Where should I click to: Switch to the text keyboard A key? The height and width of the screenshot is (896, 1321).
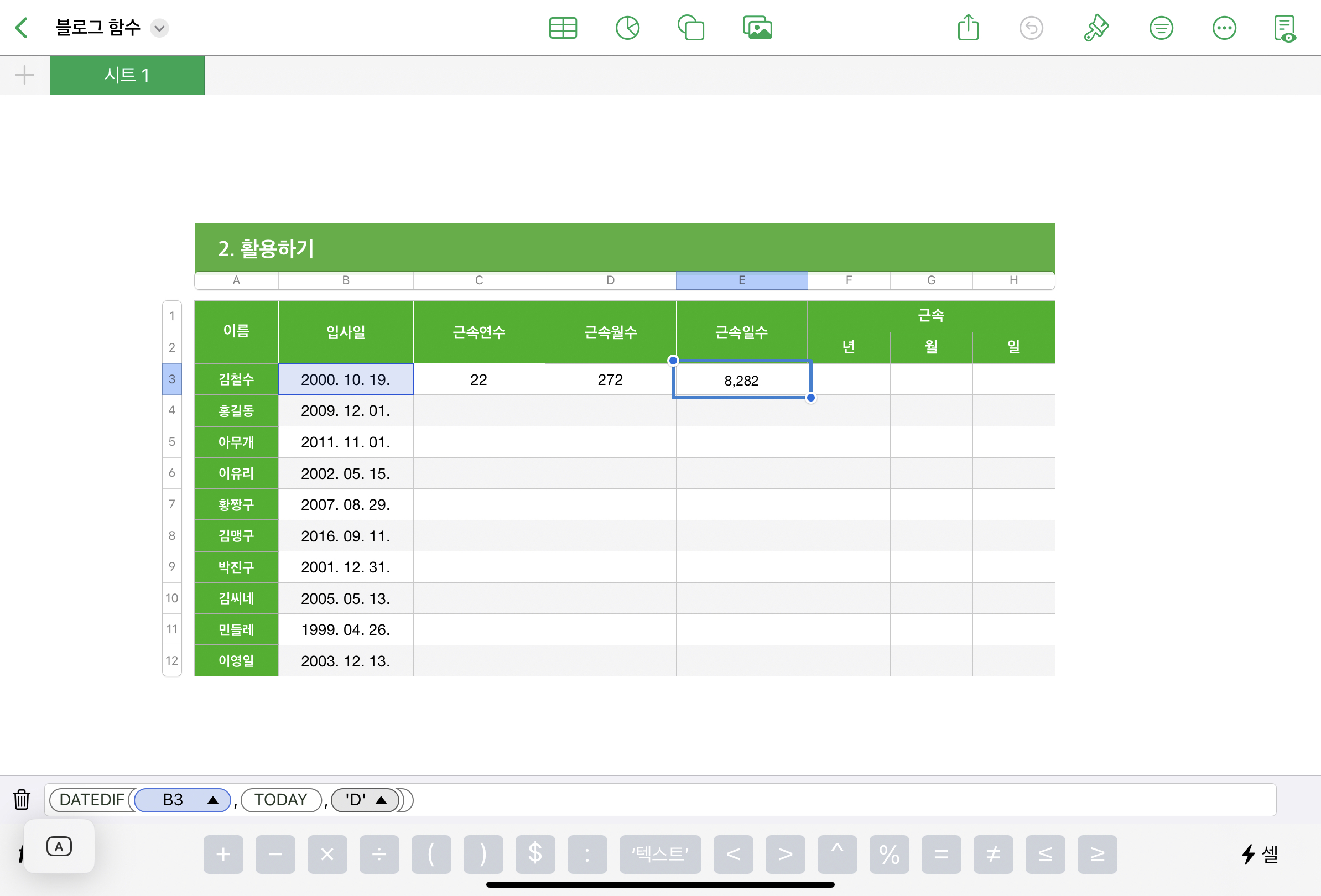pyautogui.click(x=59, y=846)
